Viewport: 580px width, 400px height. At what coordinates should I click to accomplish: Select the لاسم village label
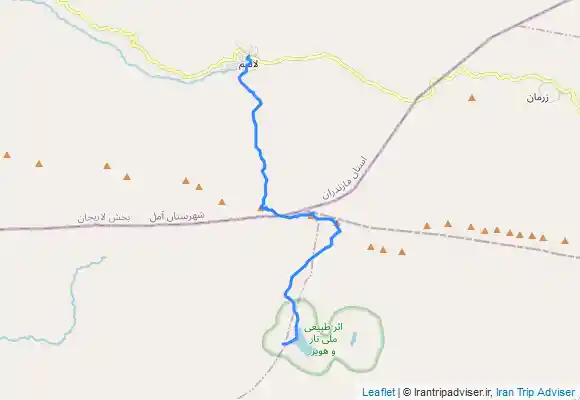point(248,65)
